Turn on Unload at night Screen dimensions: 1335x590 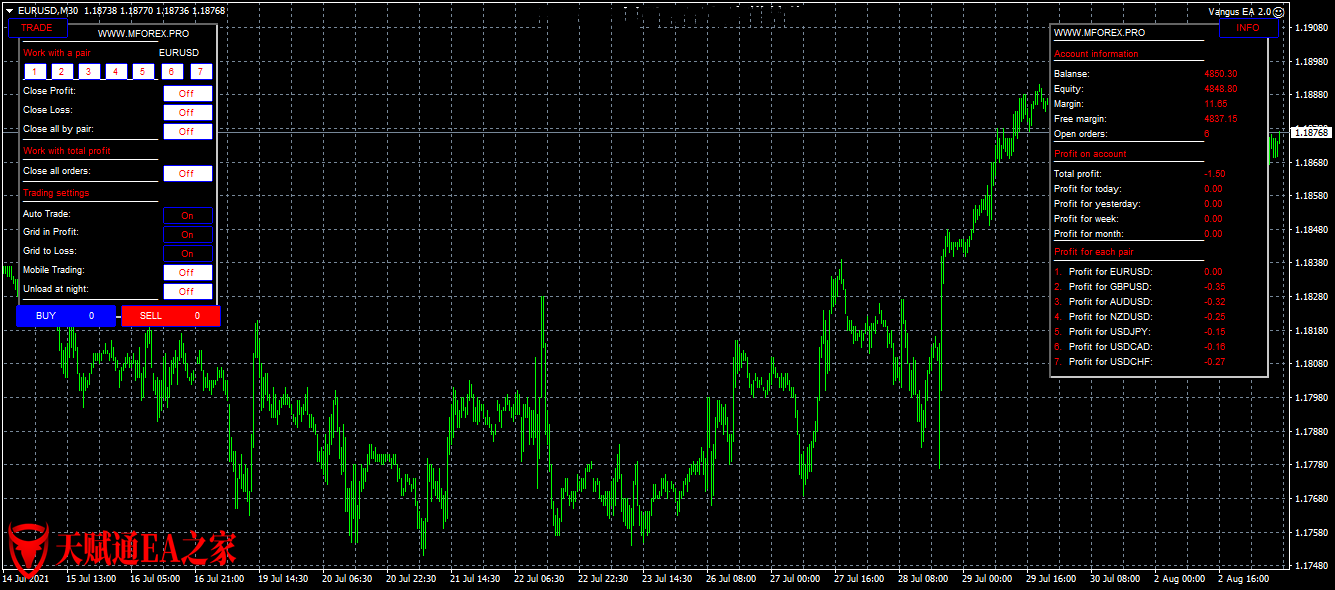[x=187, y=291]
